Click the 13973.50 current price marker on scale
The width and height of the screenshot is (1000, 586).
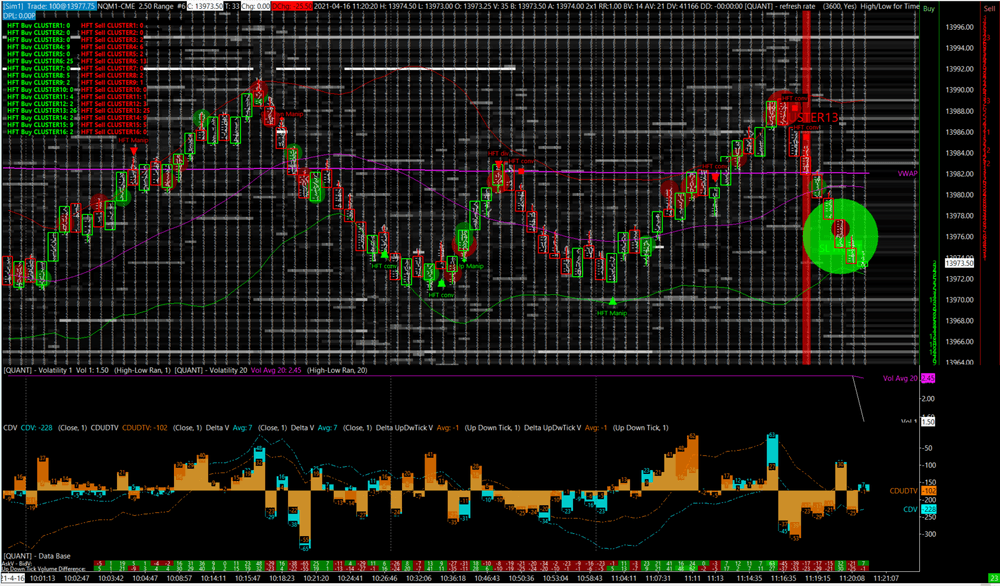click(x=960, y=263)
